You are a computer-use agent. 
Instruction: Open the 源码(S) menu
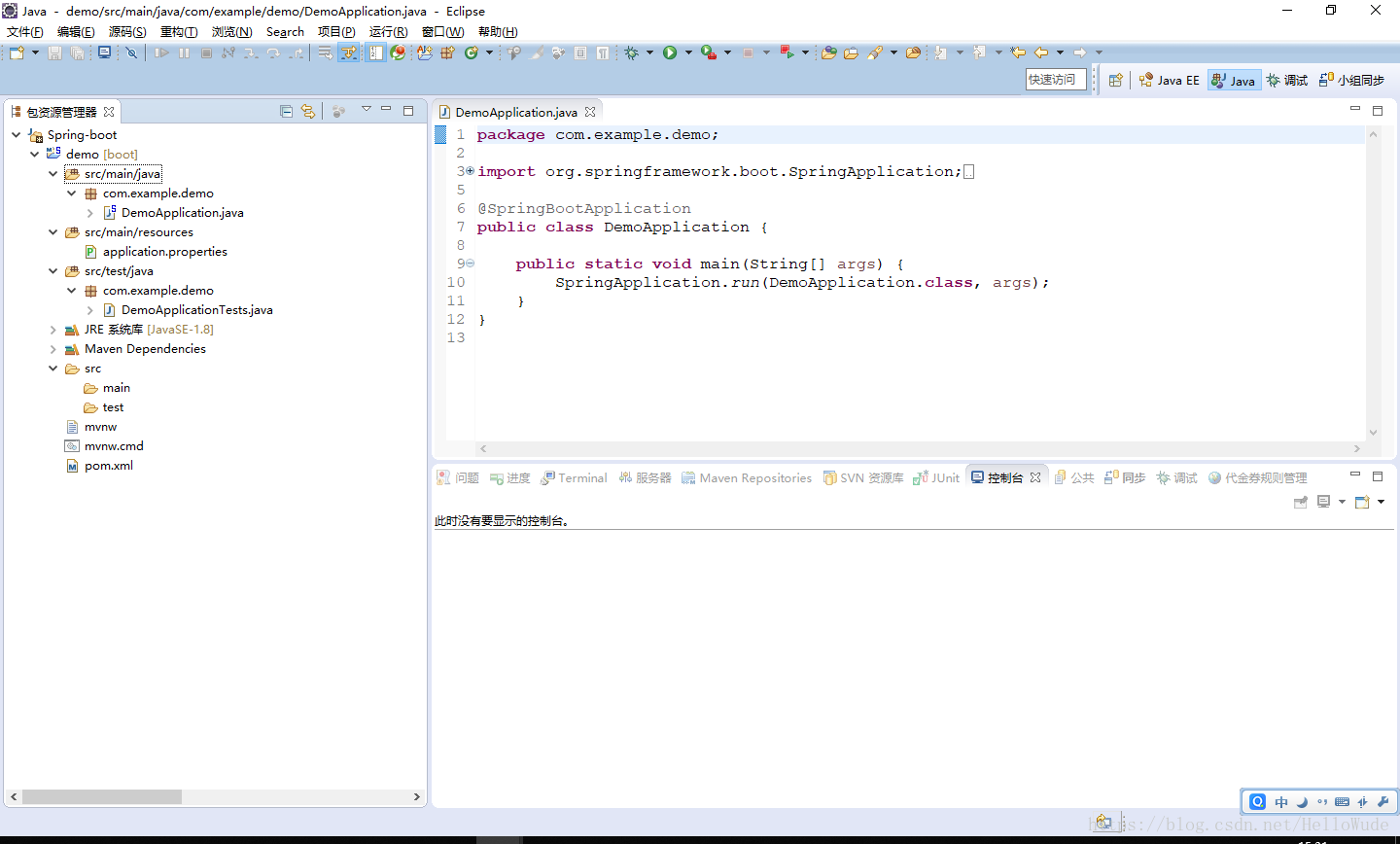[x=127, y=32]
